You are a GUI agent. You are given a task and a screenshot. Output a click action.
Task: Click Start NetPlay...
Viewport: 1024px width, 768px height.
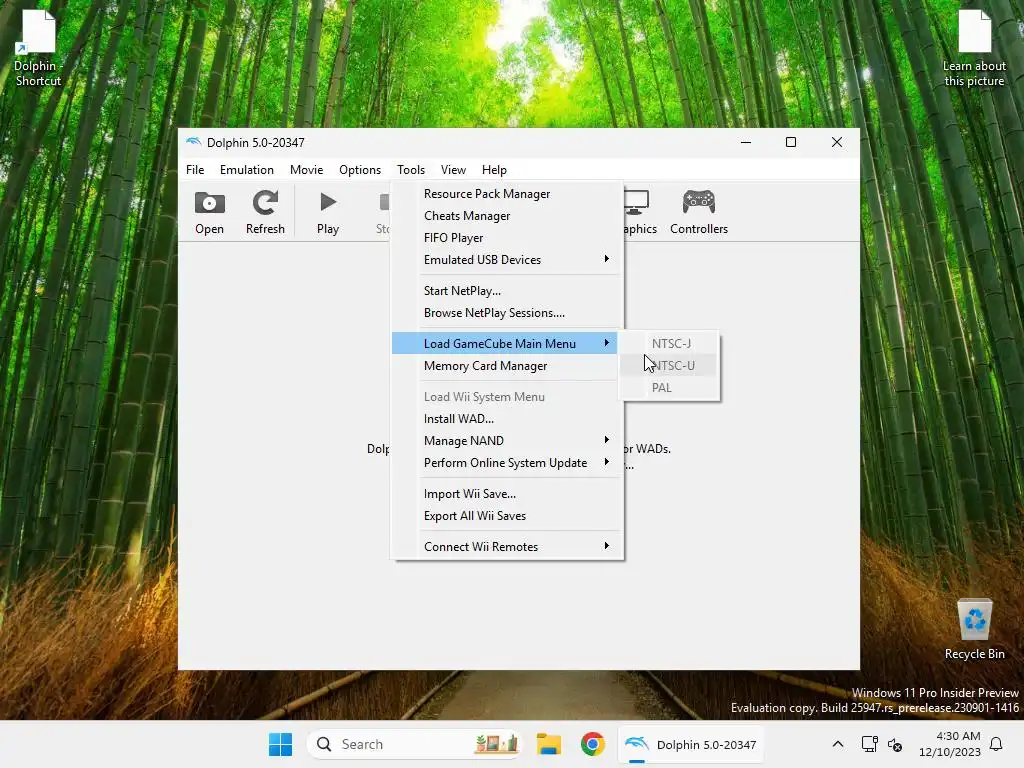point(507,291)
